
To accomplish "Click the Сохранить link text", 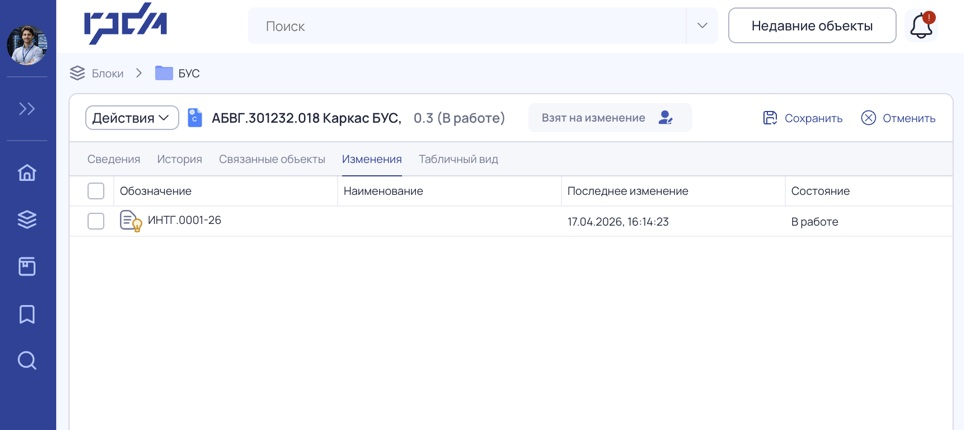I will coord(813,118).
